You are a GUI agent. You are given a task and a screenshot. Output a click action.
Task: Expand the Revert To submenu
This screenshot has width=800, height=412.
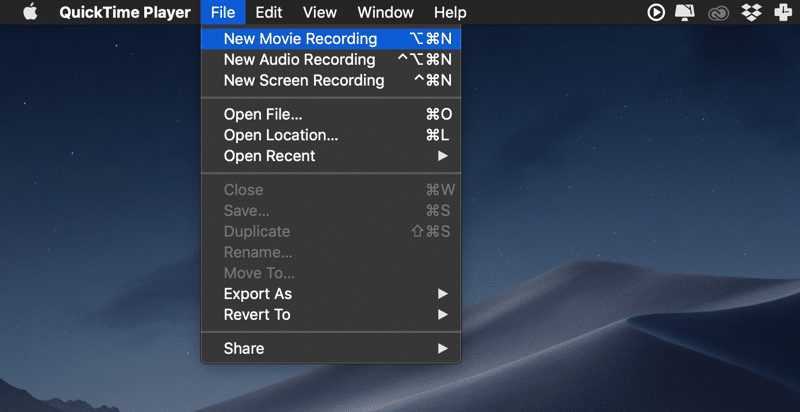tap(330, 314)
